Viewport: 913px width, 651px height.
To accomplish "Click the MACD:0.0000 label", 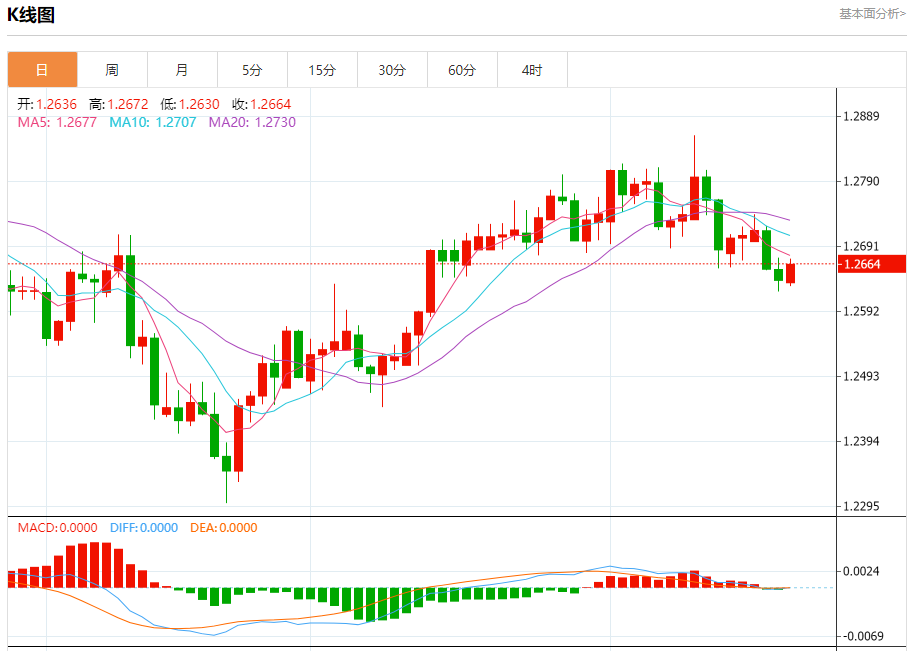I will tap(58, 528).
